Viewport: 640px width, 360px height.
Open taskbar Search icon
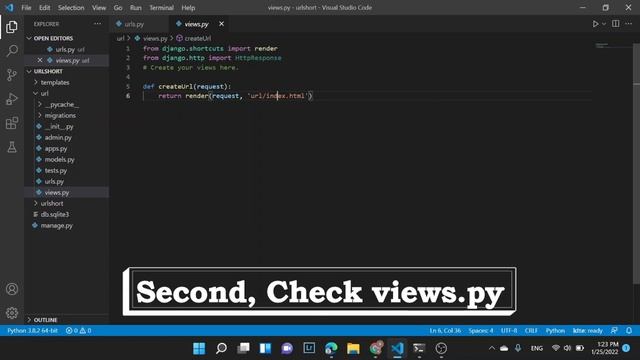click(221, 348)
